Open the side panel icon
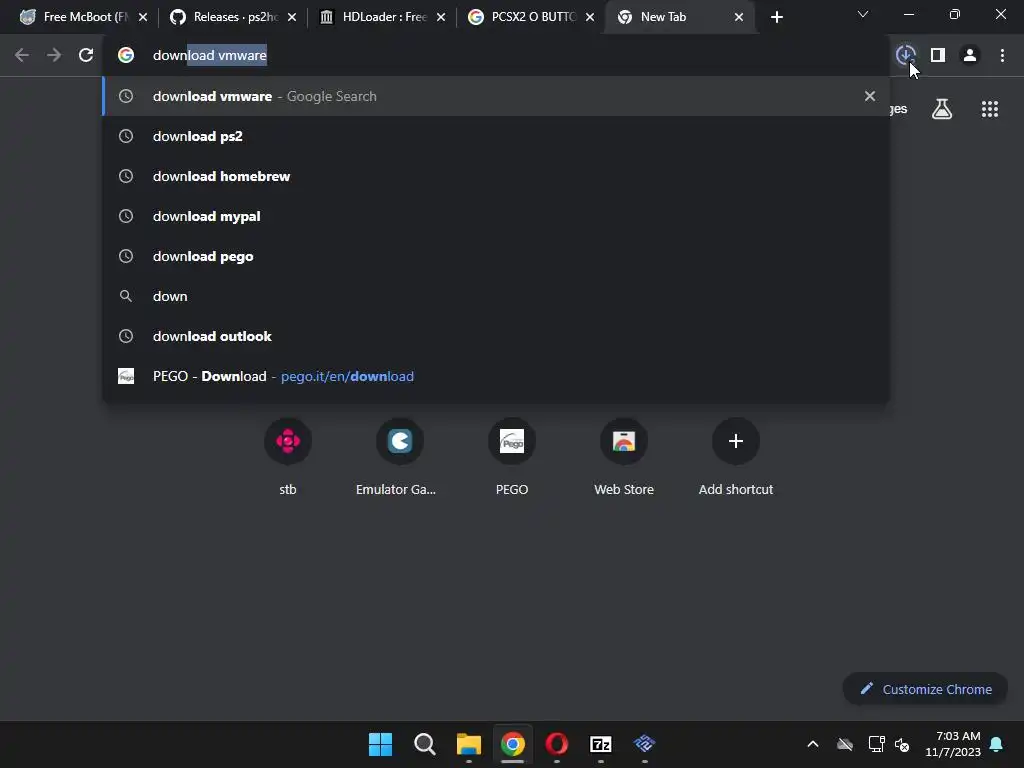 938,56
